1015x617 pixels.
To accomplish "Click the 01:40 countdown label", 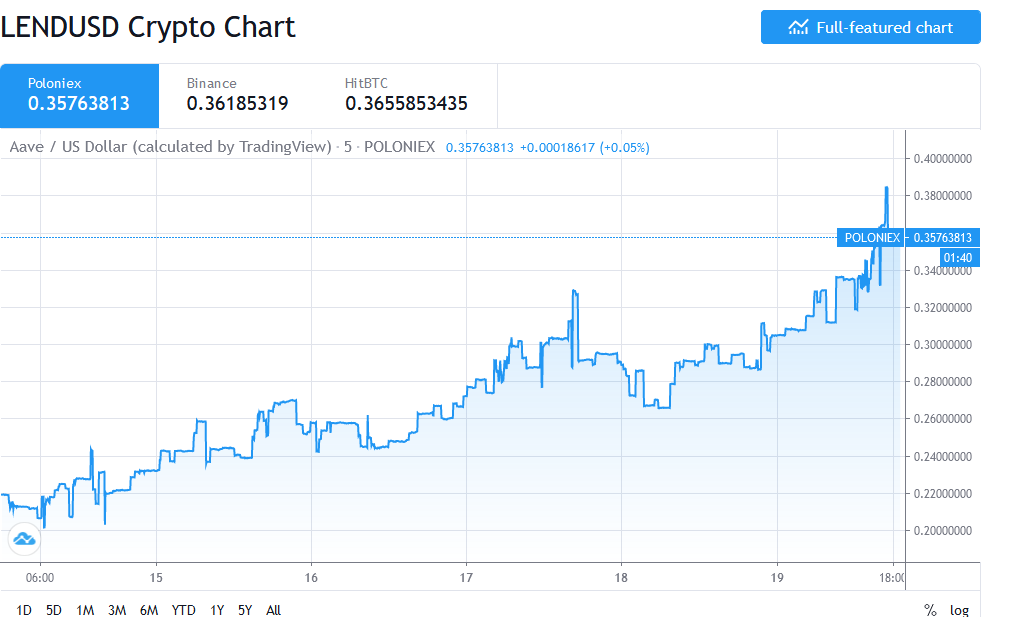I will (957, 258).
